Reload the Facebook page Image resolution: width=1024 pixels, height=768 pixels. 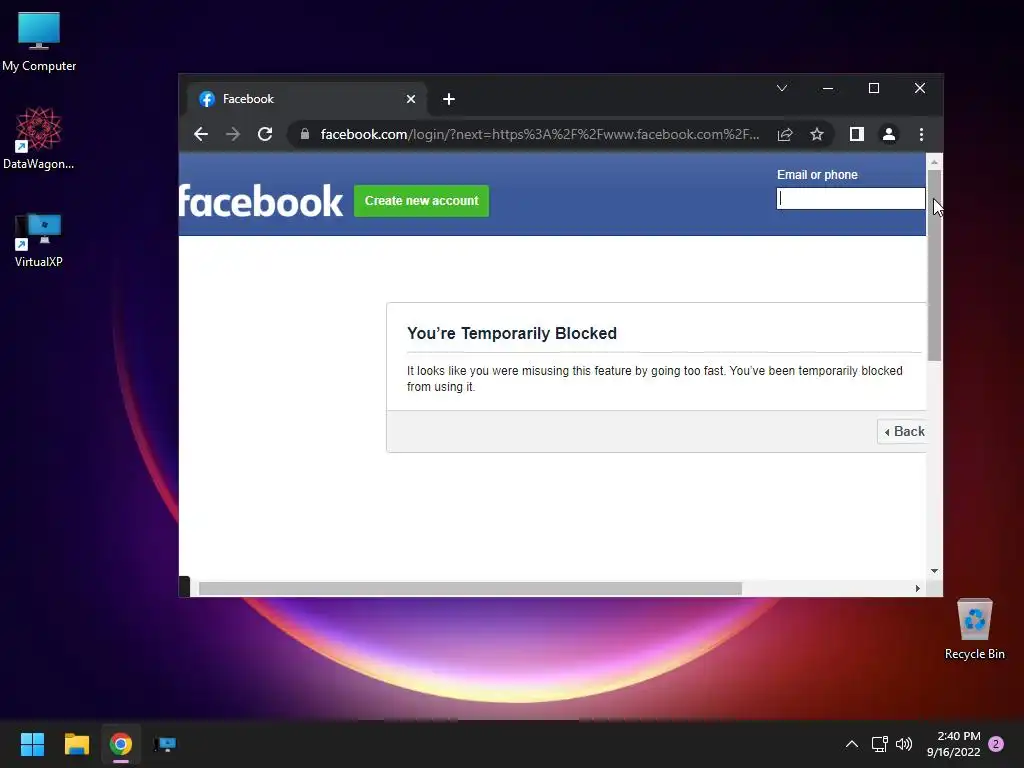pyautogui.click(x=264, y=135)
